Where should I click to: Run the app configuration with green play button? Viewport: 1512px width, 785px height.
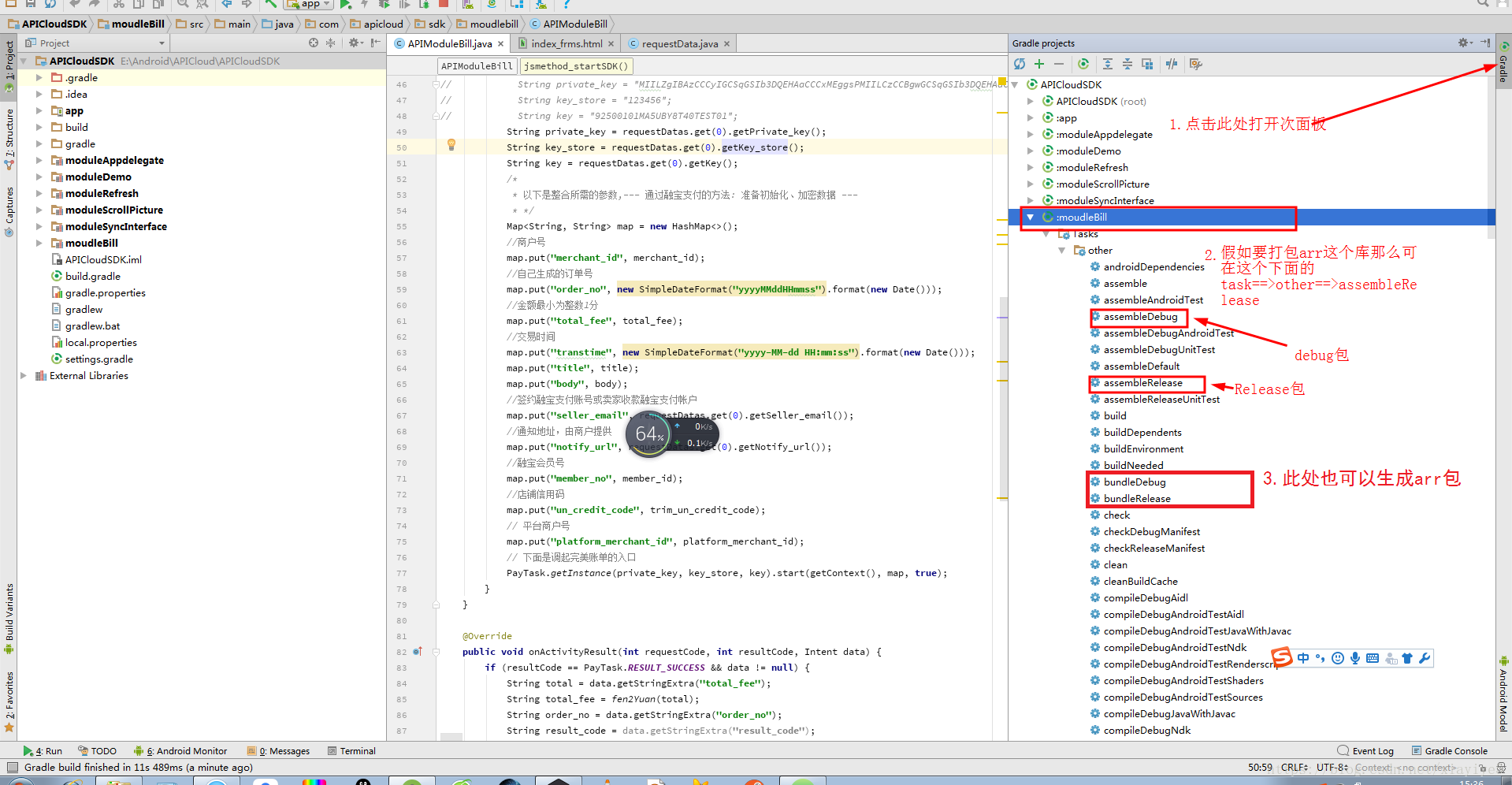[x=345, y=5]
